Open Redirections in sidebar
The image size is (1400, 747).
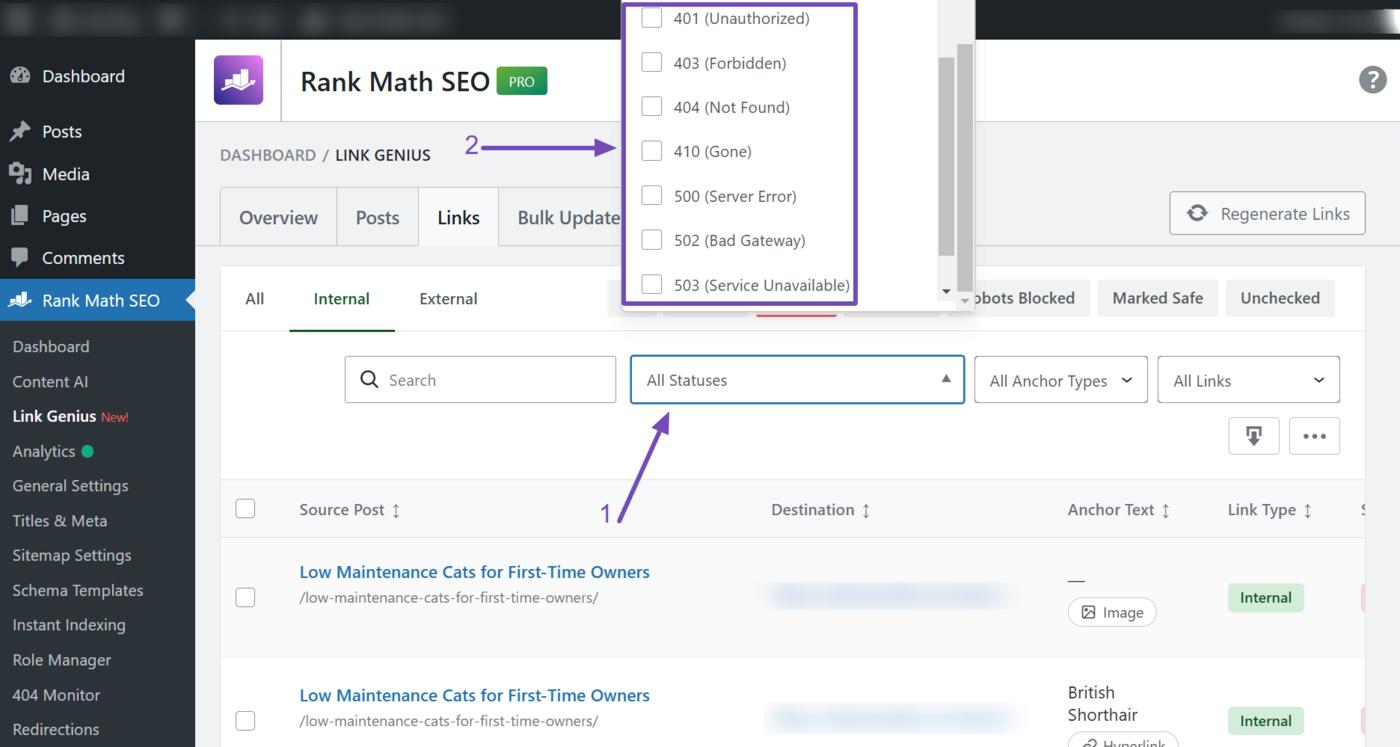click(55, 729)
